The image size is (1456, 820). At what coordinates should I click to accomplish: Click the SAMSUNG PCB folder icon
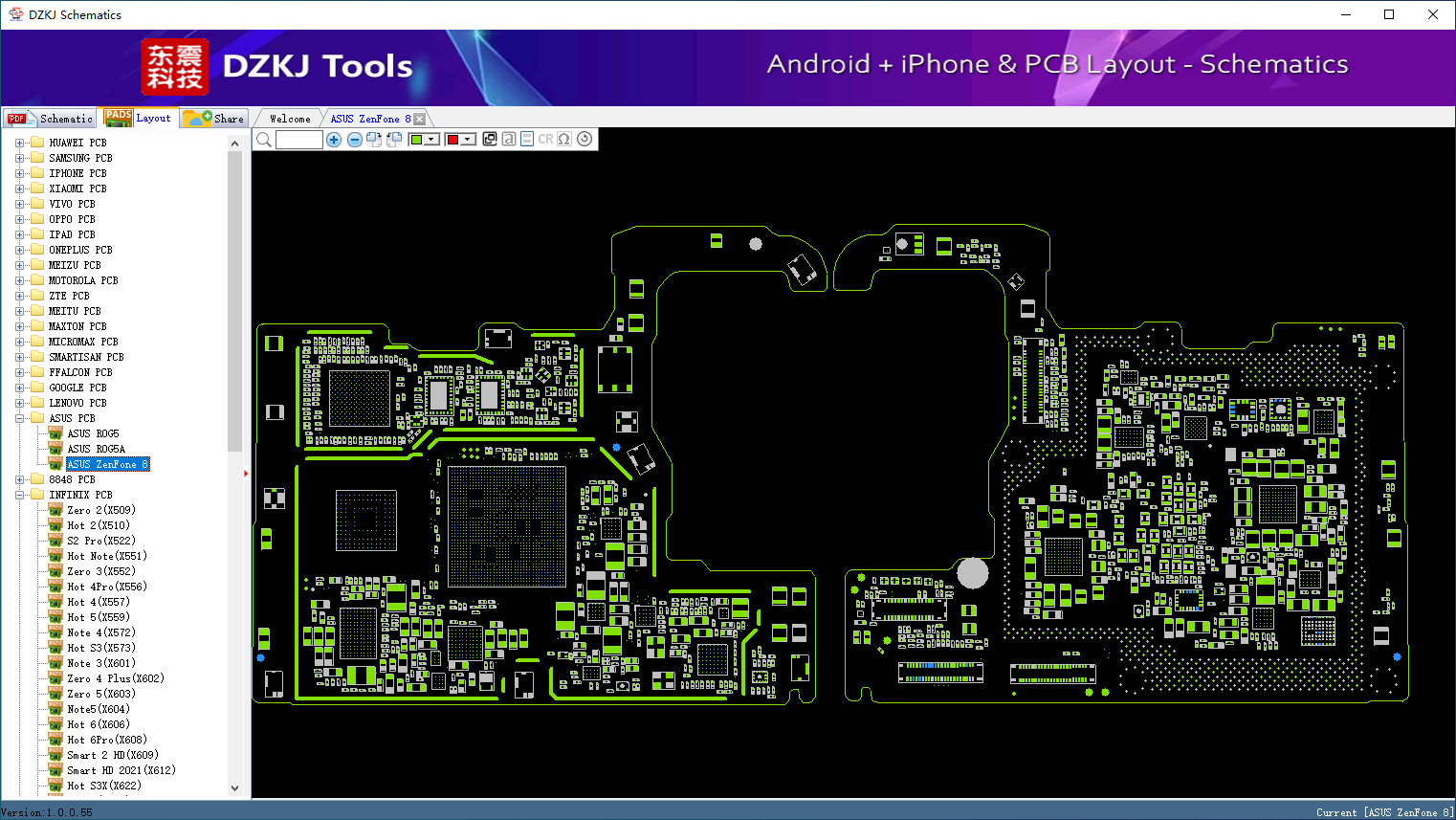click(37, 158)
